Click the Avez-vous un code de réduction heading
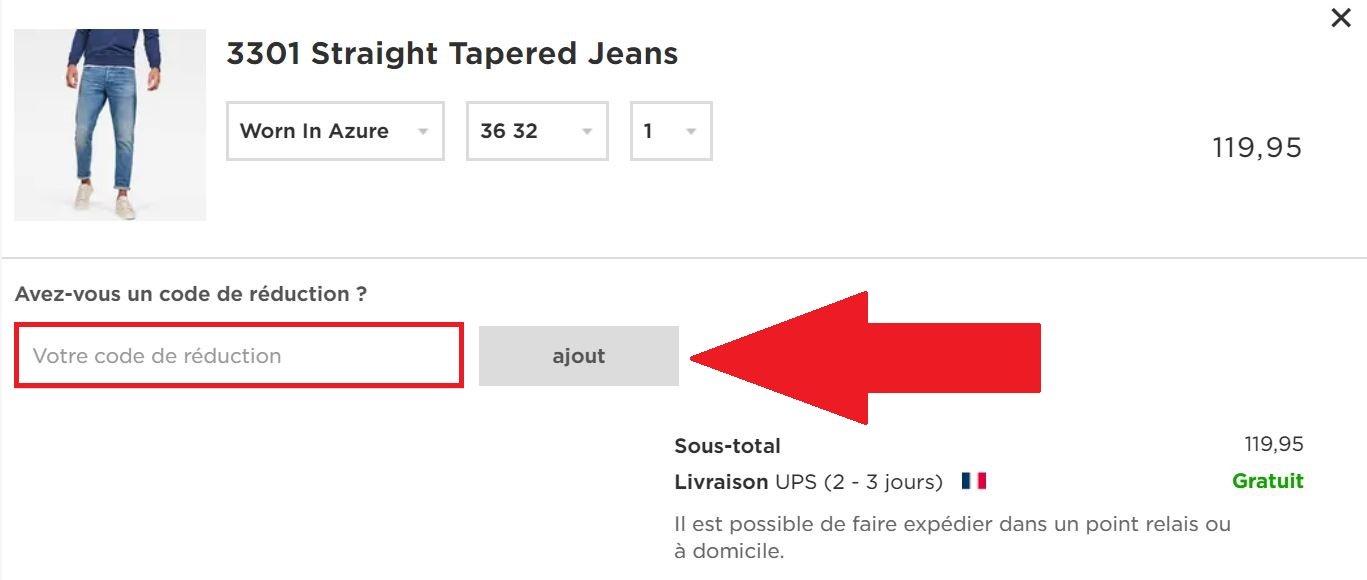The image size is (1367, 580). coord(189,293)
